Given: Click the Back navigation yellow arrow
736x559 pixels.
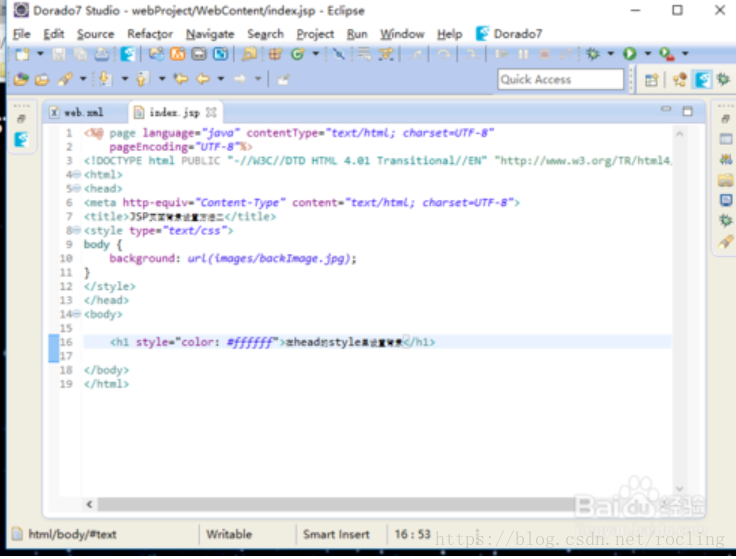Looking at the screenshot, I should (x=203, y=79).
